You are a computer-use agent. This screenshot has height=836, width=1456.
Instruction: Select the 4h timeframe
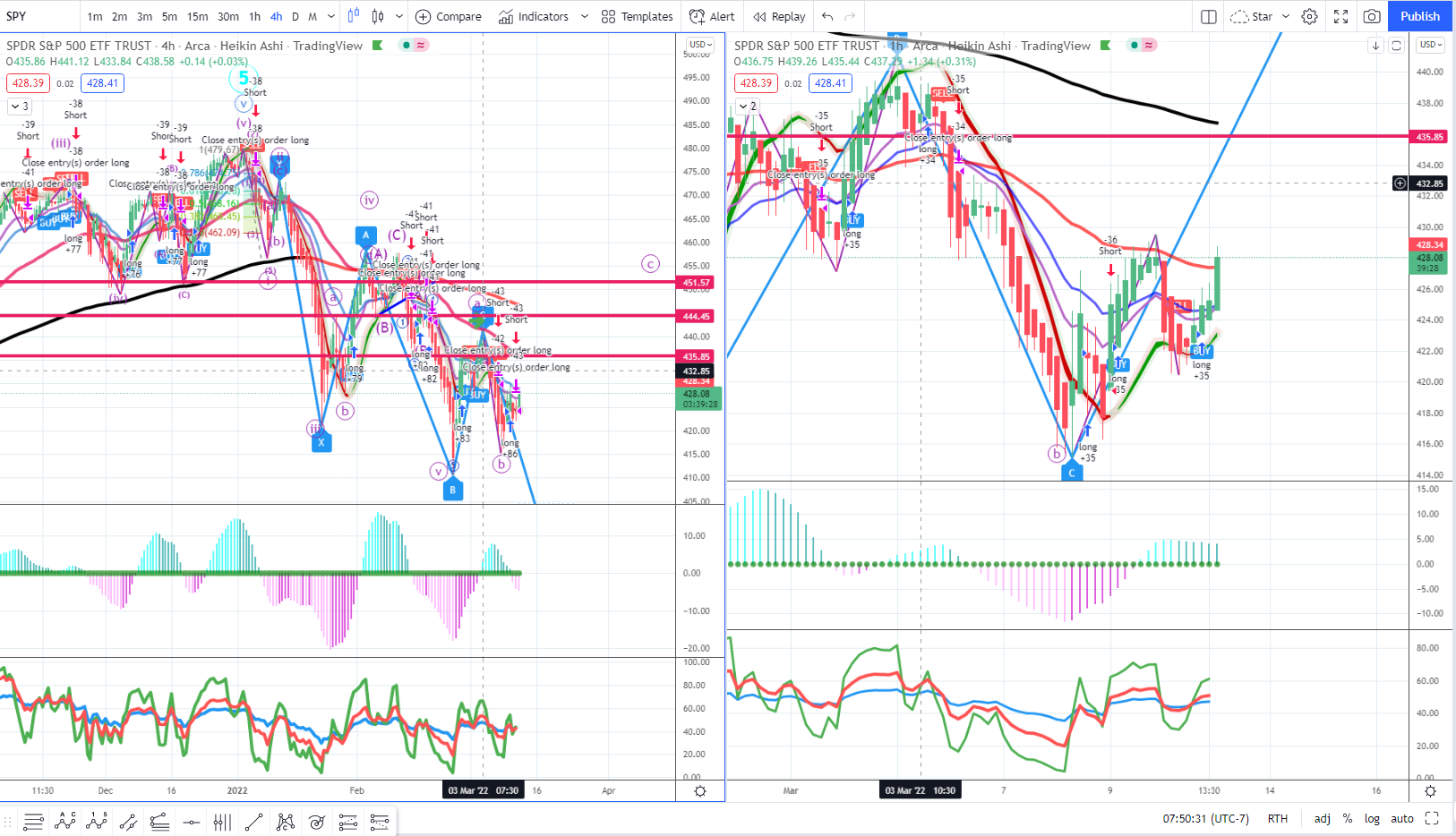276,16
